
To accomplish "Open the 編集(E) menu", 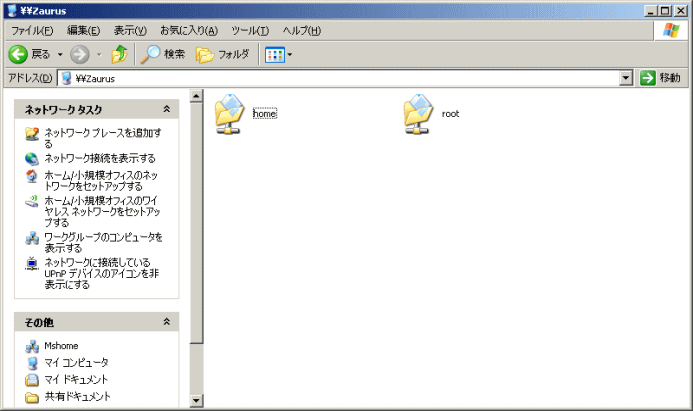I will click(x=83, y=30).
